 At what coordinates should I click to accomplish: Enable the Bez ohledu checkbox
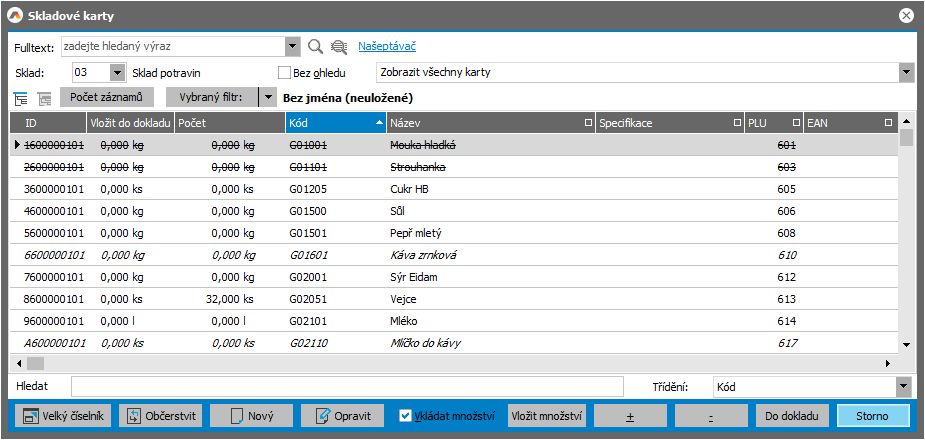[284, 73]
